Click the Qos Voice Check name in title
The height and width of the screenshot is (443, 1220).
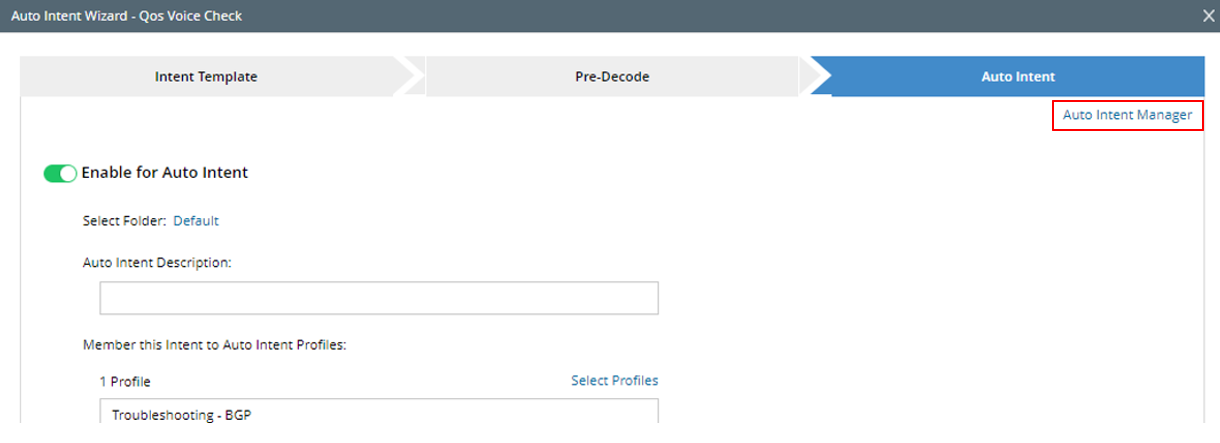(188, 16)
